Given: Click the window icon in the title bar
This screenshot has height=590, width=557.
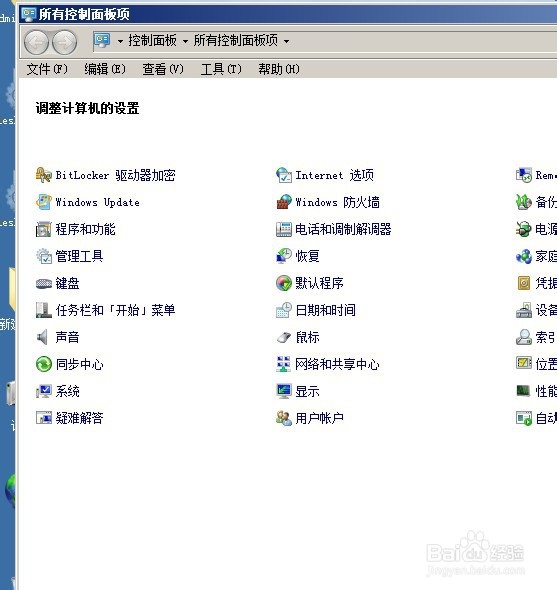Looking at the screenshot, I should pos(29,14).
